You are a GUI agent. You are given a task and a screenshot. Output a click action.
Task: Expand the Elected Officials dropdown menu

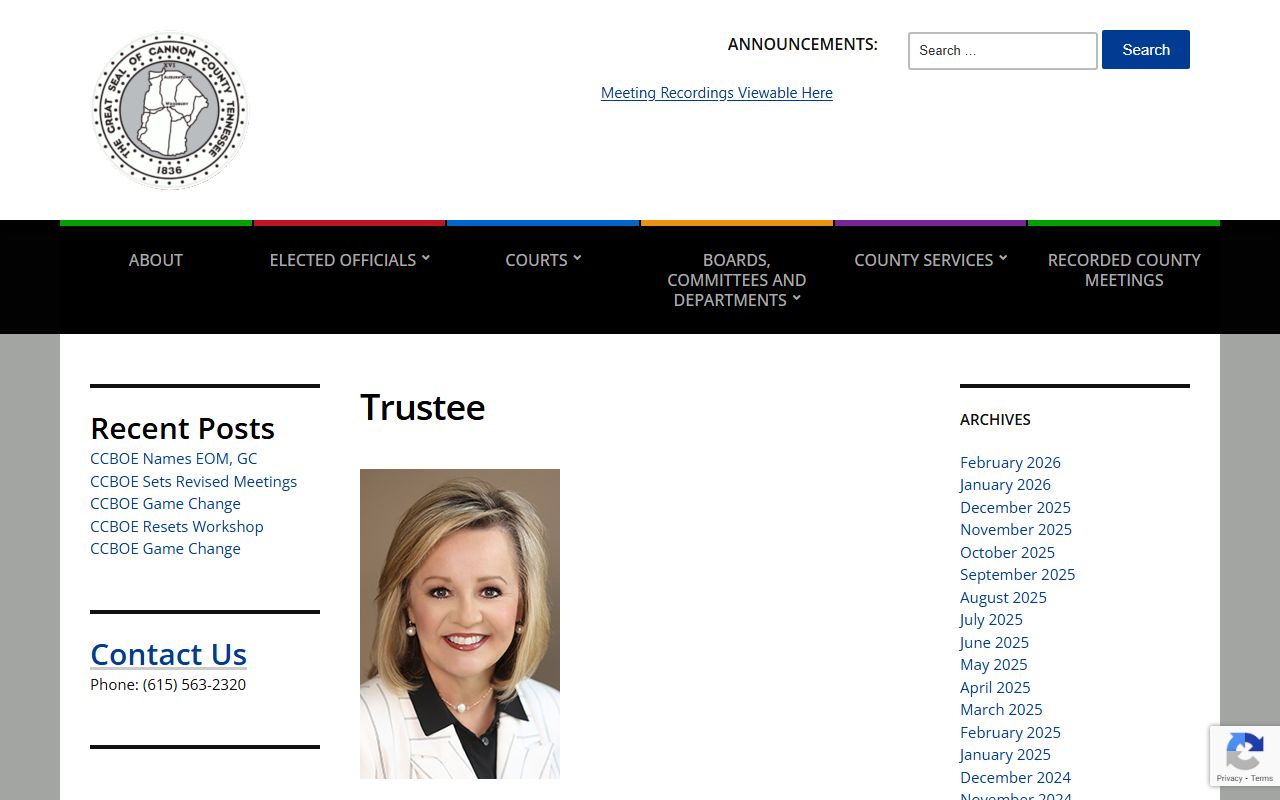(349, 260)
